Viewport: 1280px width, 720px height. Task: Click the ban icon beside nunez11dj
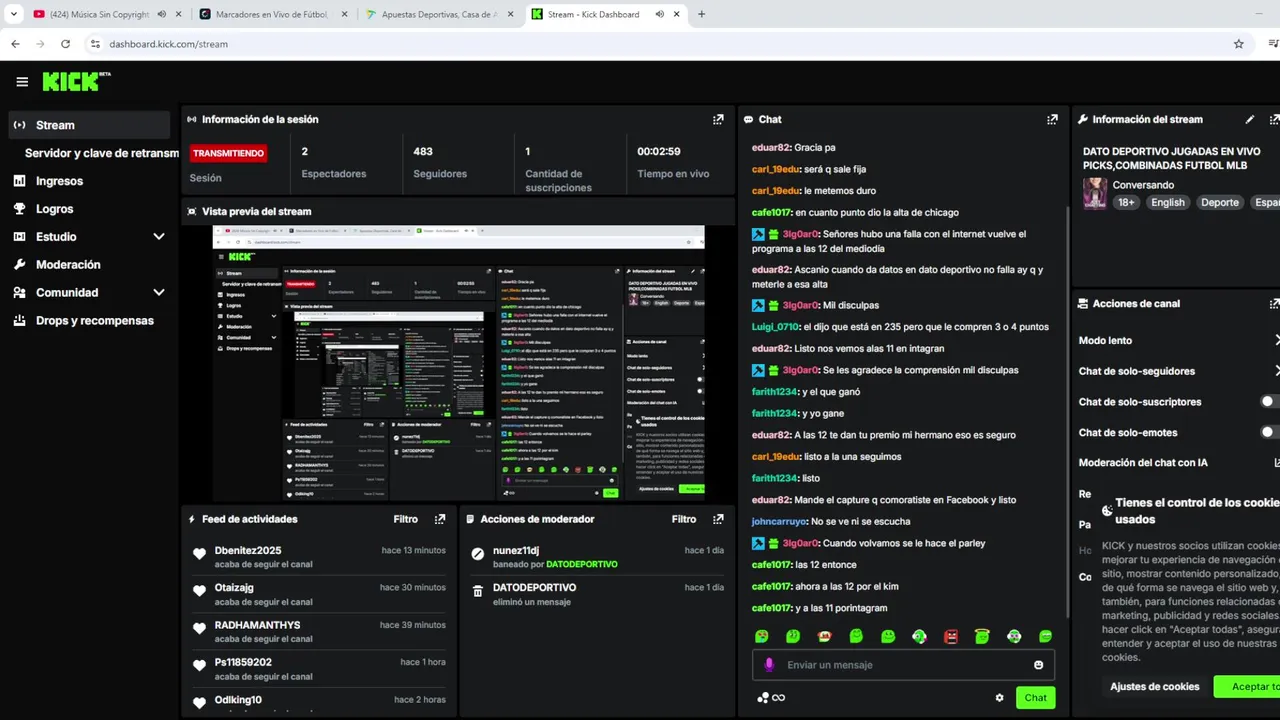tap(478, 554)
